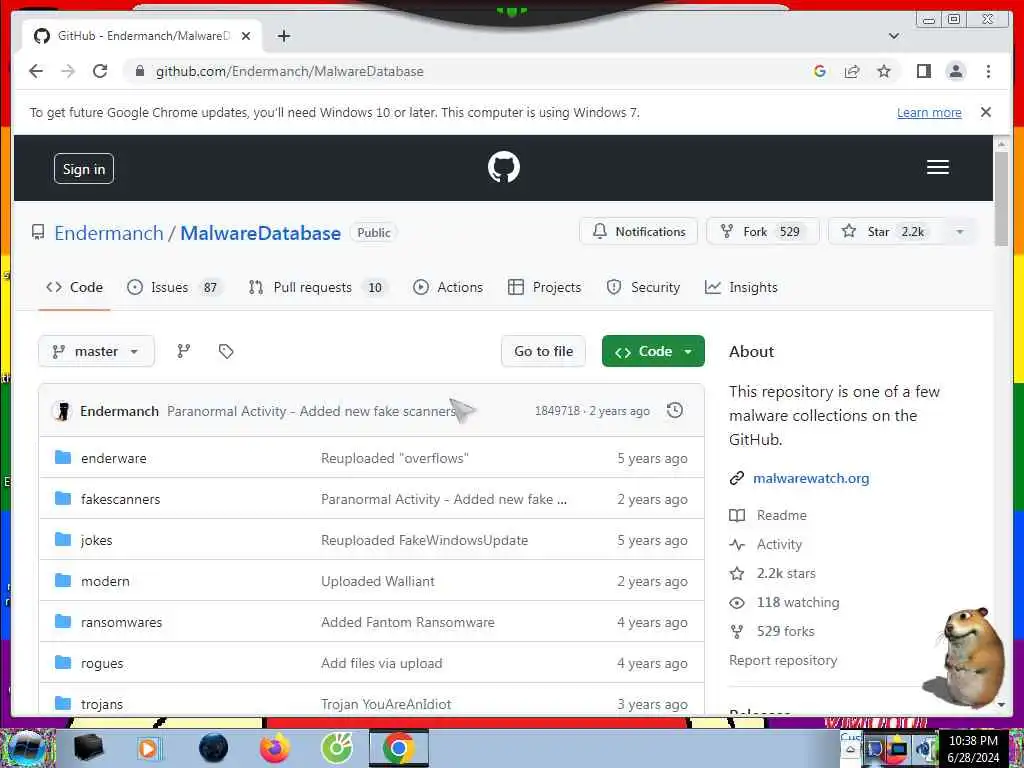The width and height of the screenshot is (1024, 768).
Task: Open the green Code dropdown
Action: coord(653,351)
